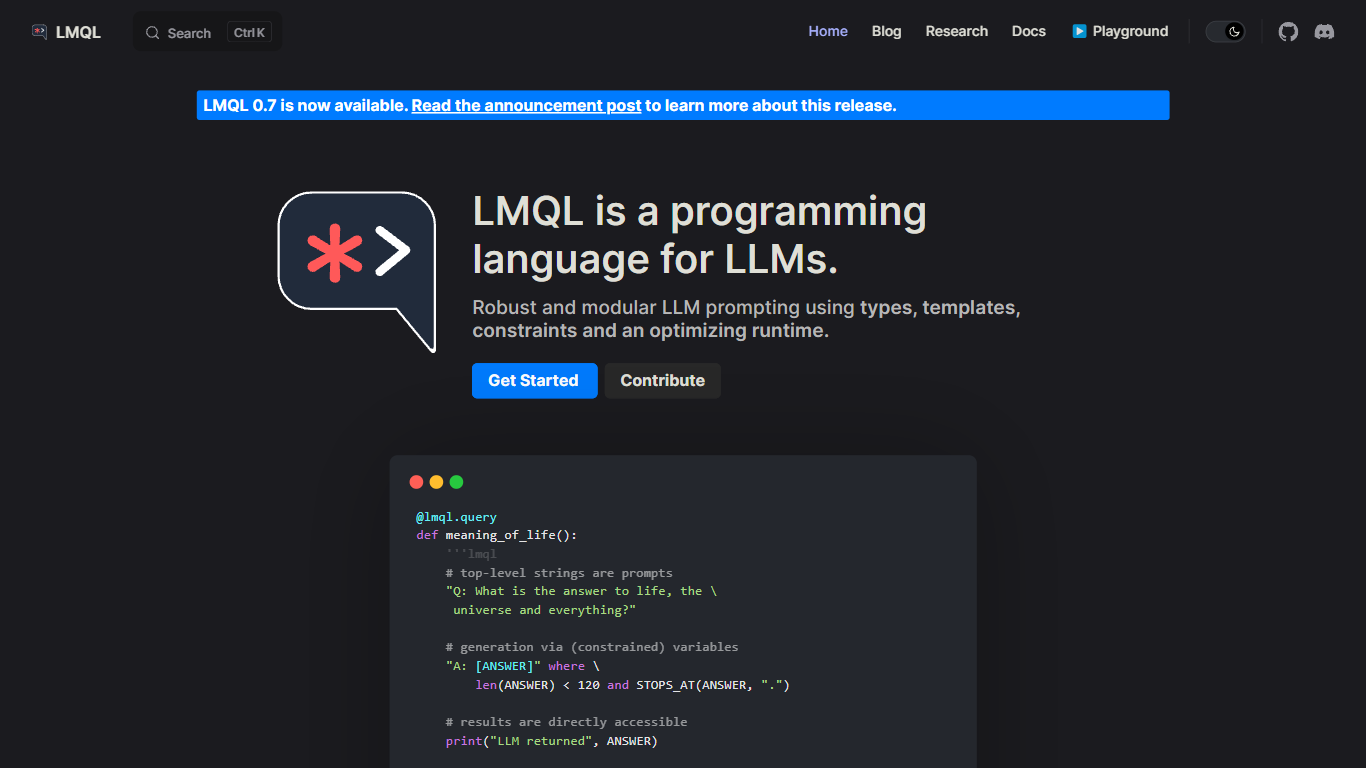
Task: Click the search magnifier icon
Action: (x=153, y=33)
